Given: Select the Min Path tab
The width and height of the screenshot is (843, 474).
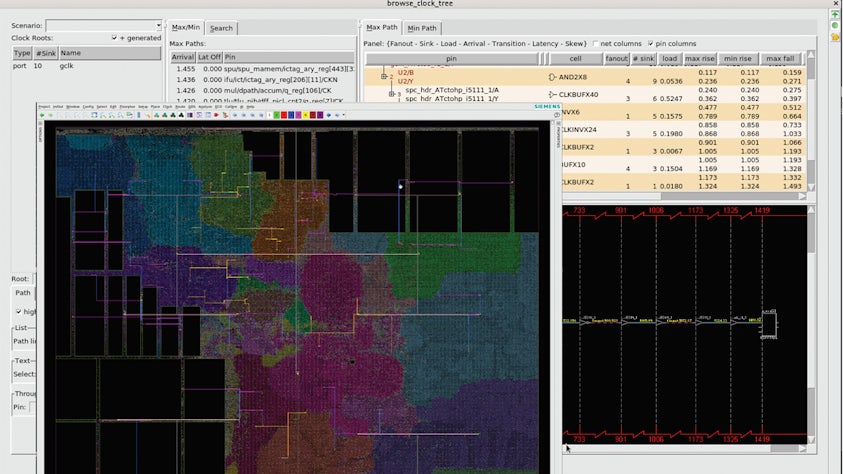Looking at the screenshot, I should [x=422, y=28].
